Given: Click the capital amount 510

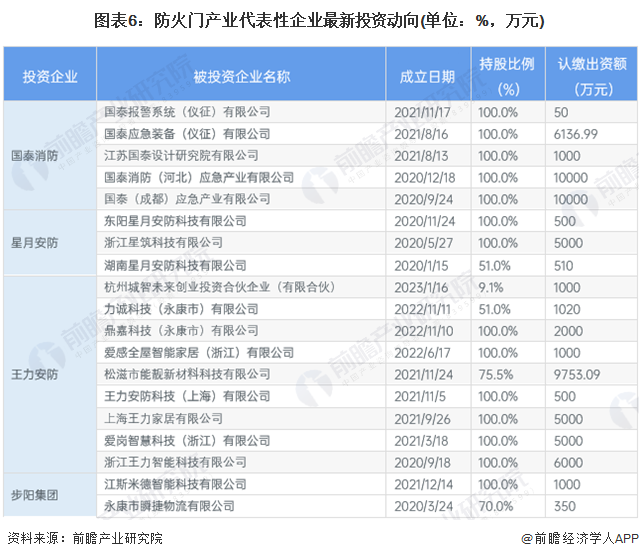Looking at the screenshot, I should coord(563,266).
